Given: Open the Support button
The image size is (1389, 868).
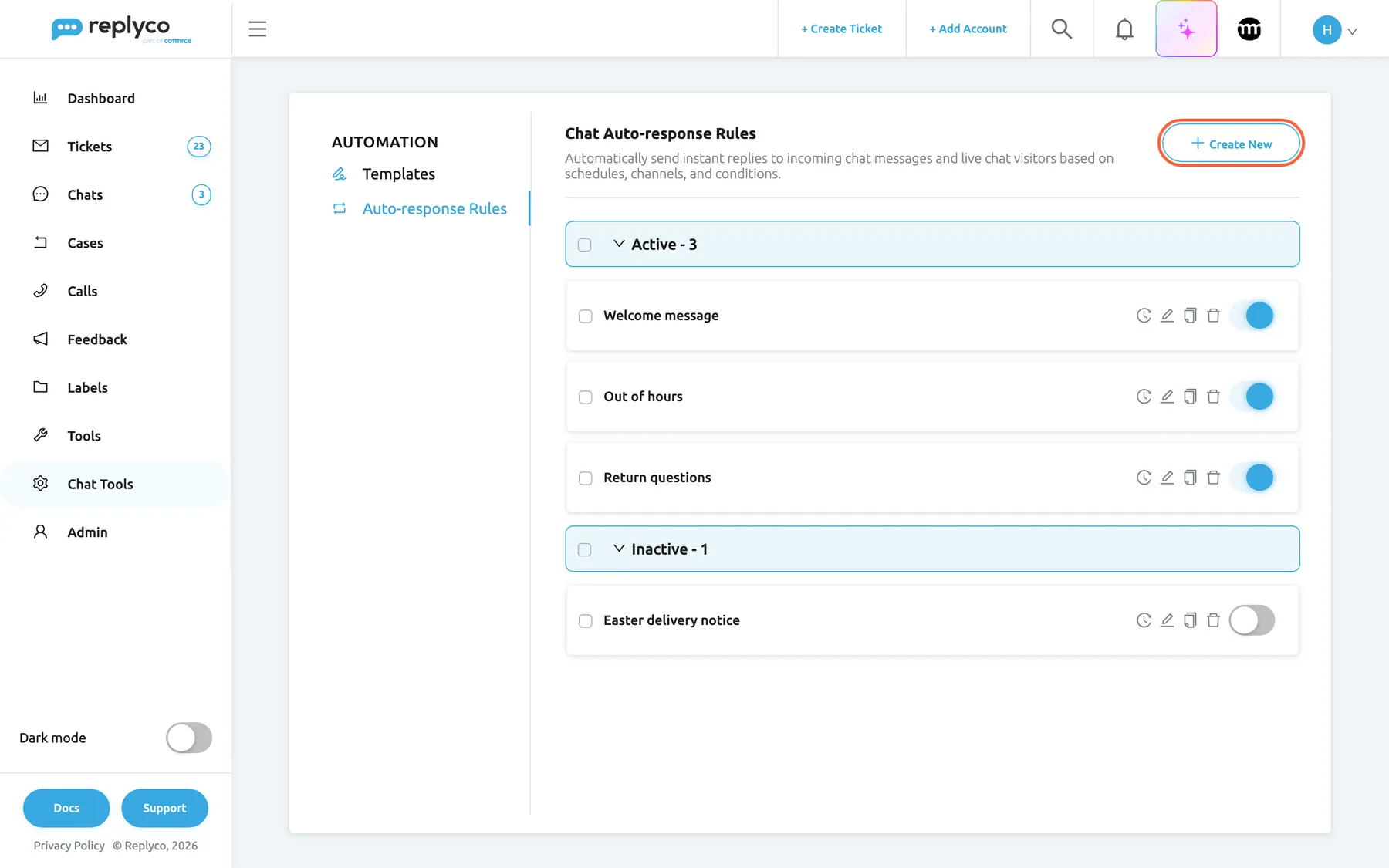Looking at the screenshot, I should tap(164, 808).
